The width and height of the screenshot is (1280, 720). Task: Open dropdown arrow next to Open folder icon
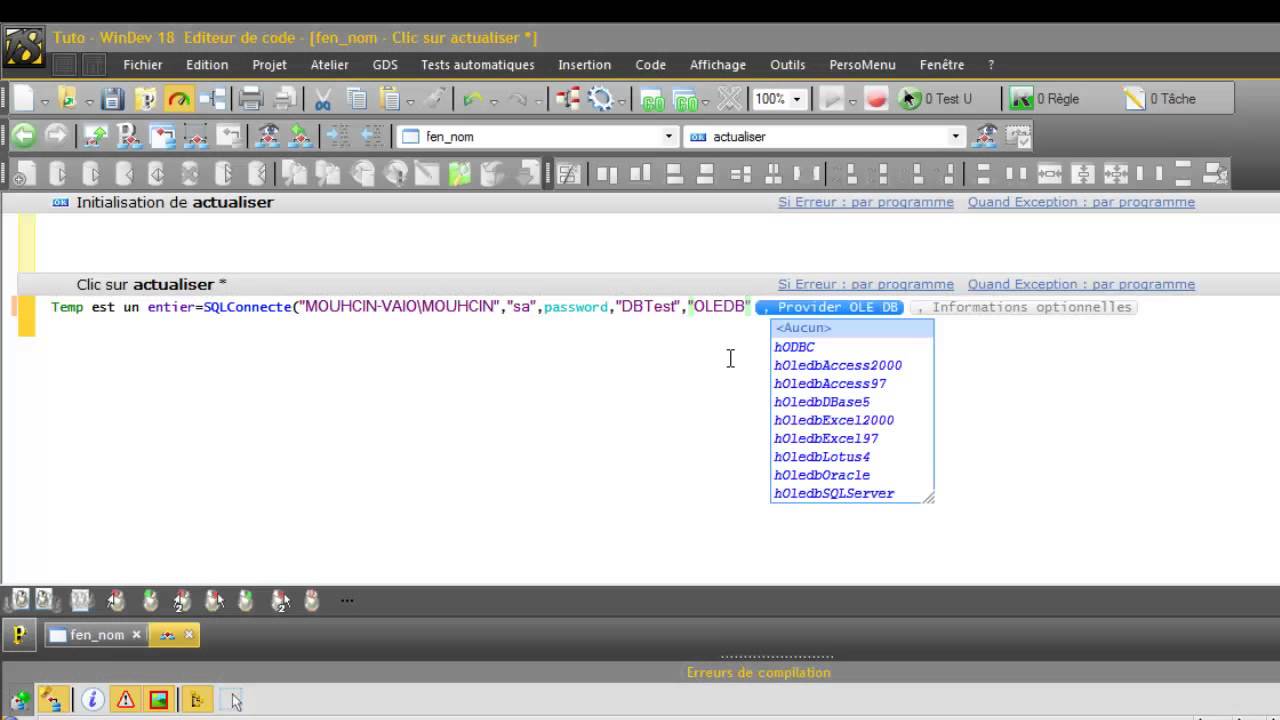pyautogui.click(x=89, y=101)
